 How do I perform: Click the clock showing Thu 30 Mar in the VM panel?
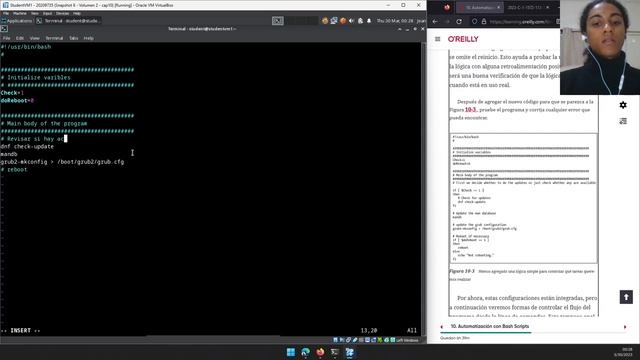(x=395, y=21)
